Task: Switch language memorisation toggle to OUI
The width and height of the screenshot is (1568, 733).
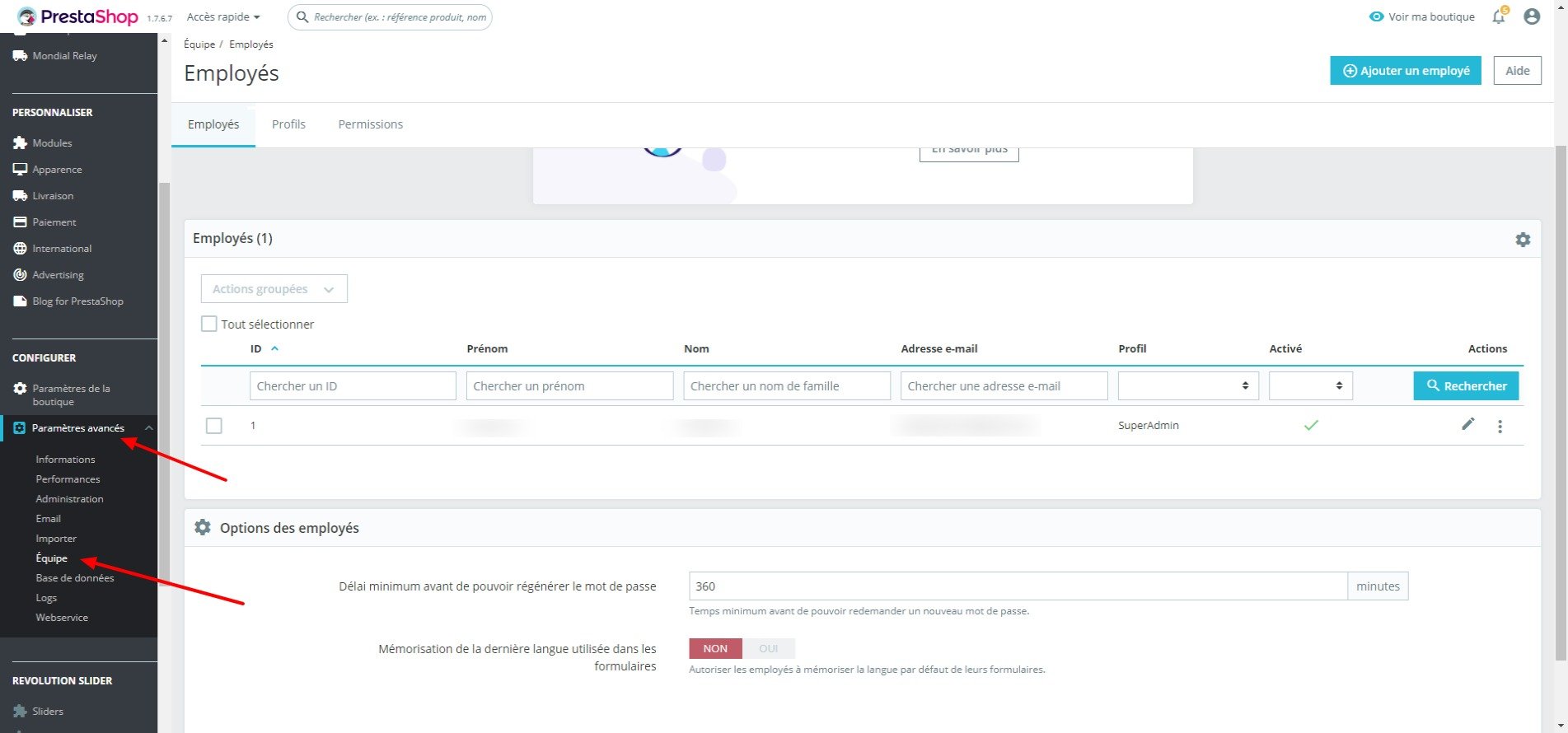Action: click(769, 648)
